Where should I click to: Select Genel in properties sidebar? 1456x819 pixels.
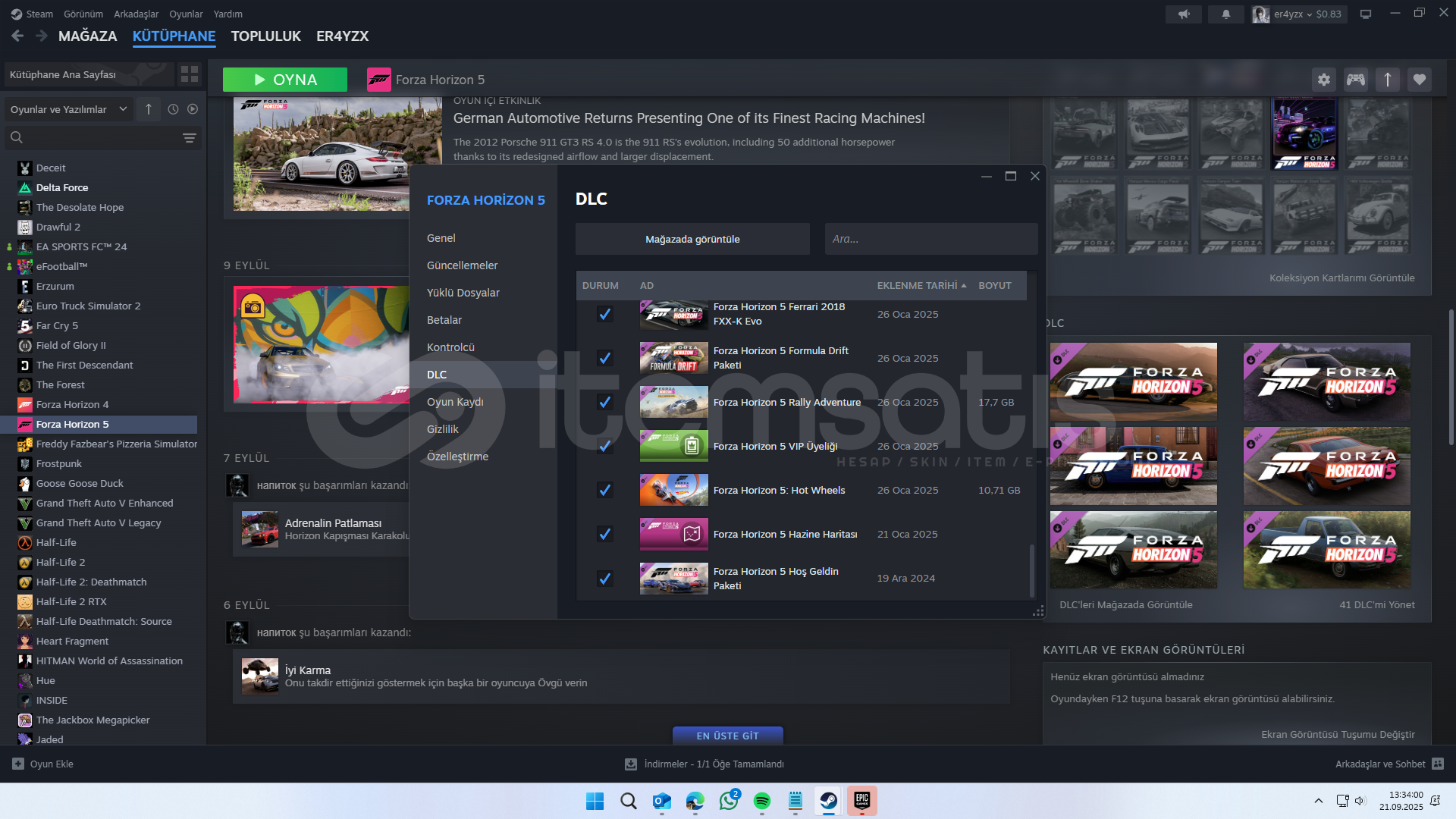coord(441,238)
